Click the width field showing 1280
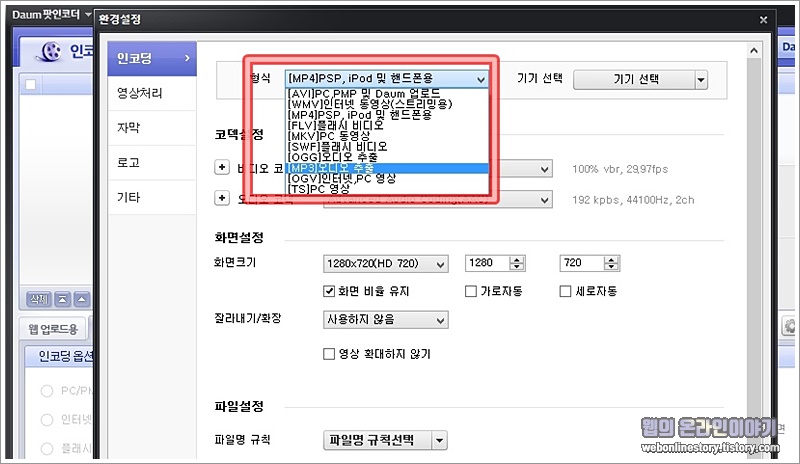Viewport: 800px width, 464px height. point(487,263)
